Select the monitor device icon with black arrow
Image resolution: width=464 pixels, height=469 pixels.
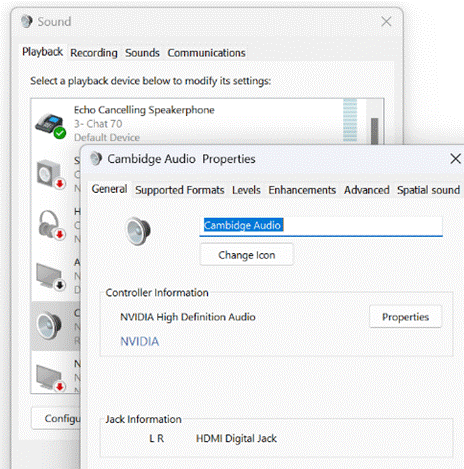click(51, 276)
